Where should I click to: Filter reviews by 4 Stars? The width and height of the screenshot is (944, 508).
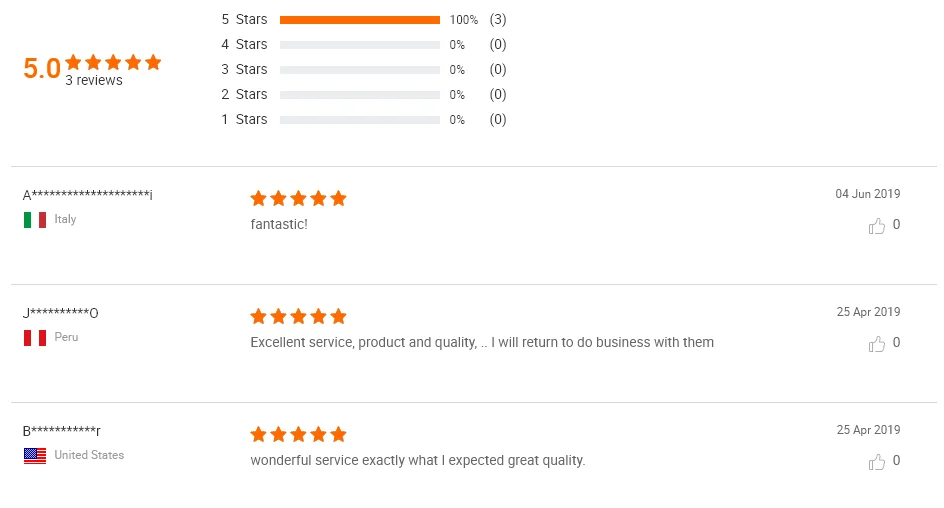click(244, 44)
